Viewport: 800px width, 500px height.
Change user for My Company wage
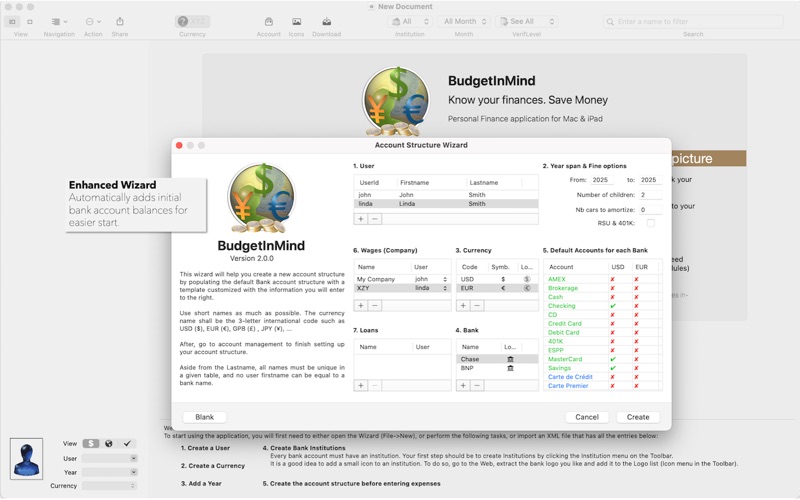431,279
